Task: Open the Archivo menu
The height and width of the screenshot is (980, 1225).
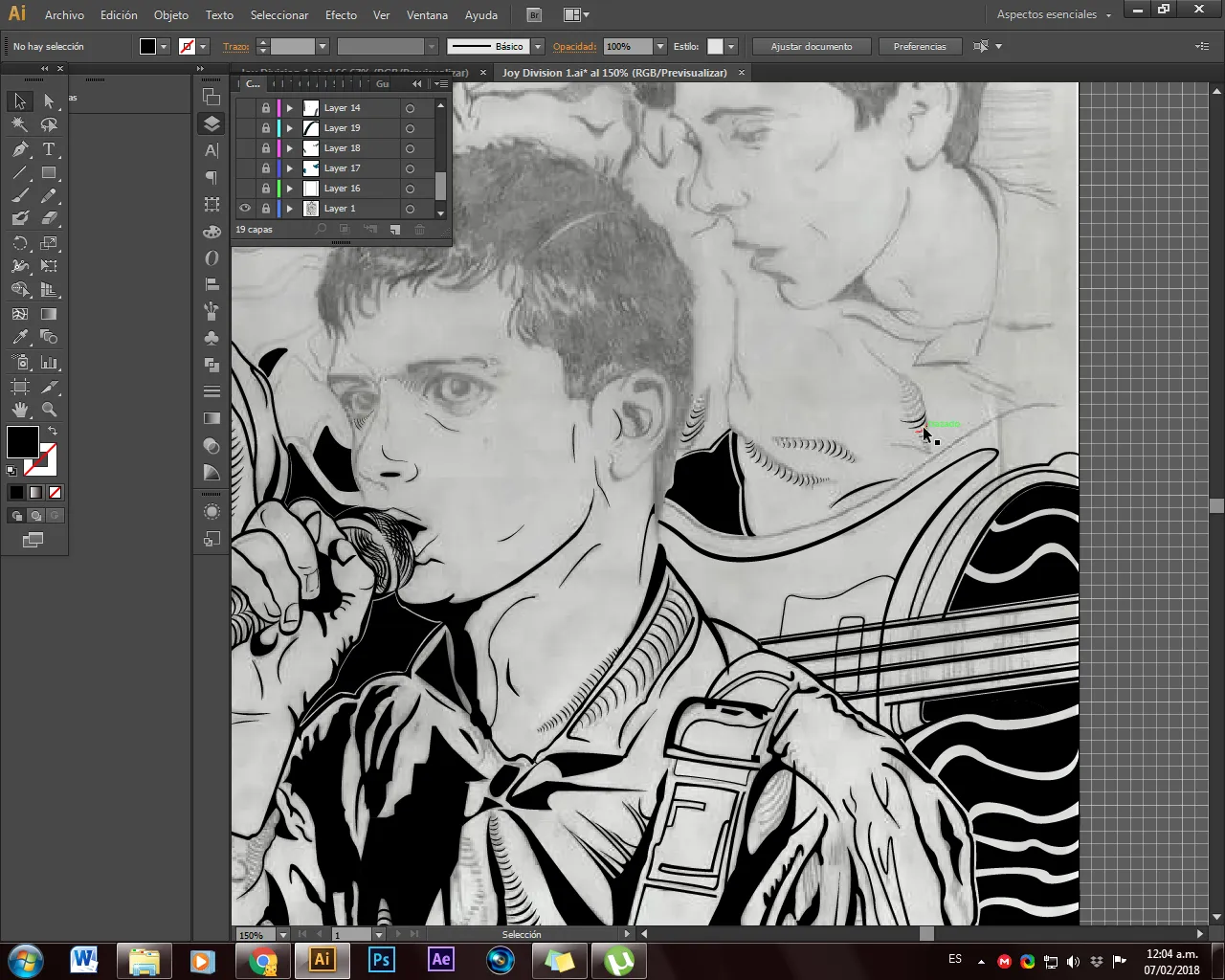Action: point(64,14)
